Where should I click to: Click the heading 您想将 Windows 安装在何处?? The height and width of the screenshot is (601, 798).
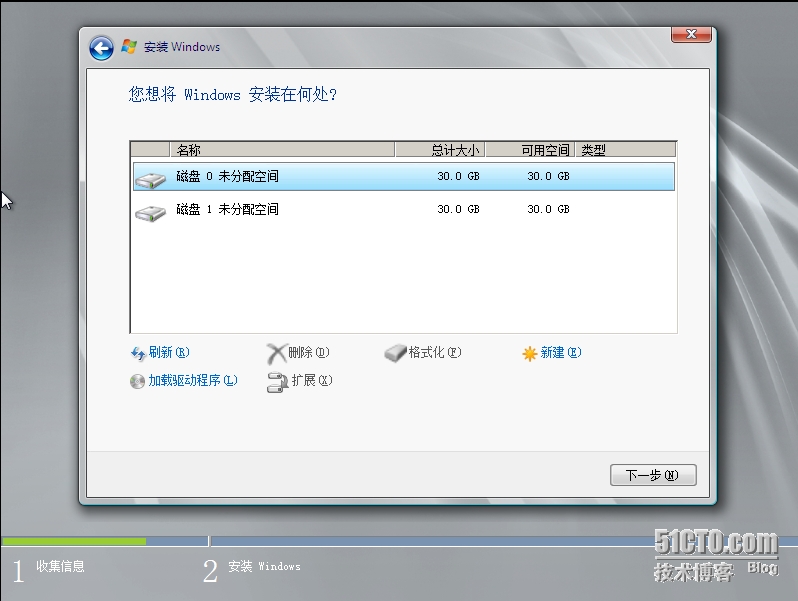tap(233, 95)
